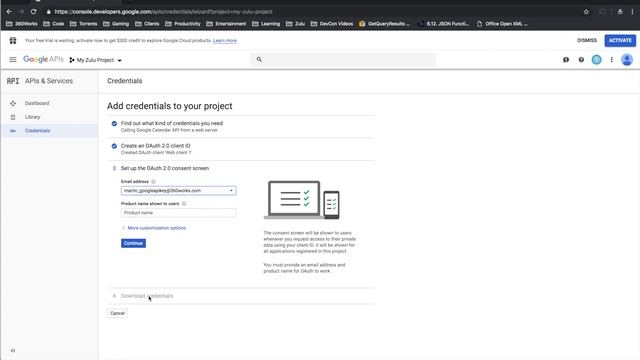Open the Email address dropdown
This screenshot has height=360, width=640.
[x=178, y=191]
